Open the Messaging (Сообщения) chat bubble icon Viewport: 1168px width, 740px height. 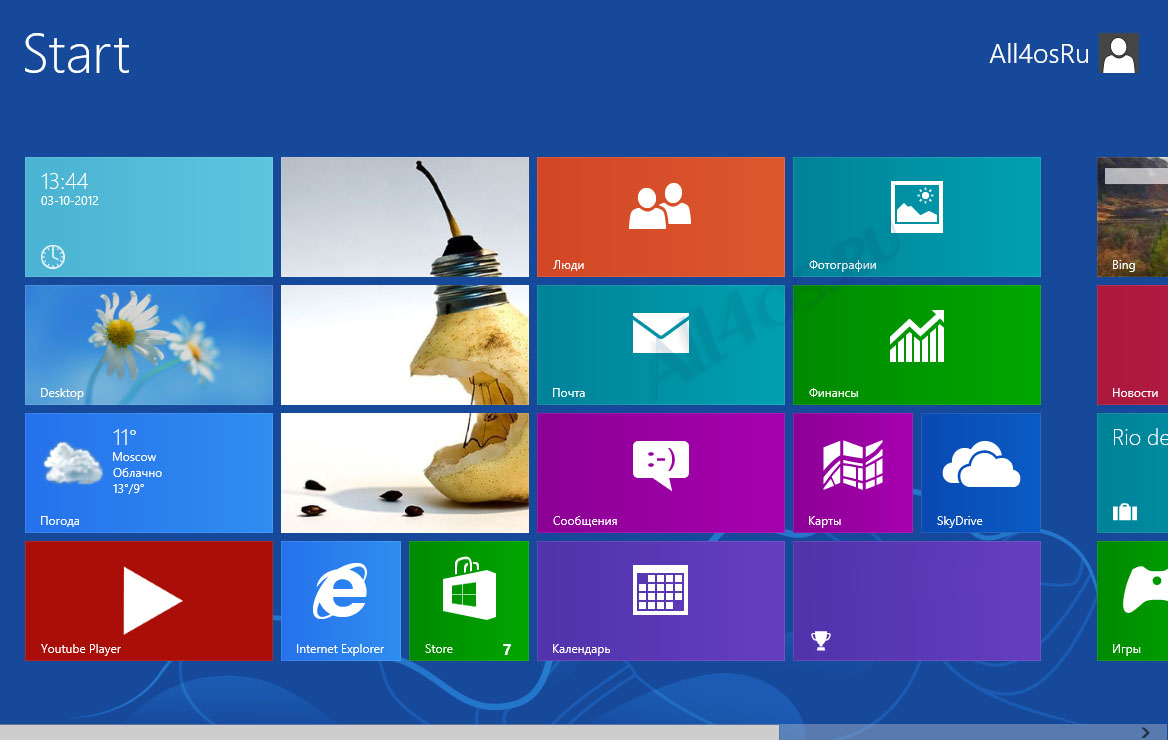tap(661, 464)
